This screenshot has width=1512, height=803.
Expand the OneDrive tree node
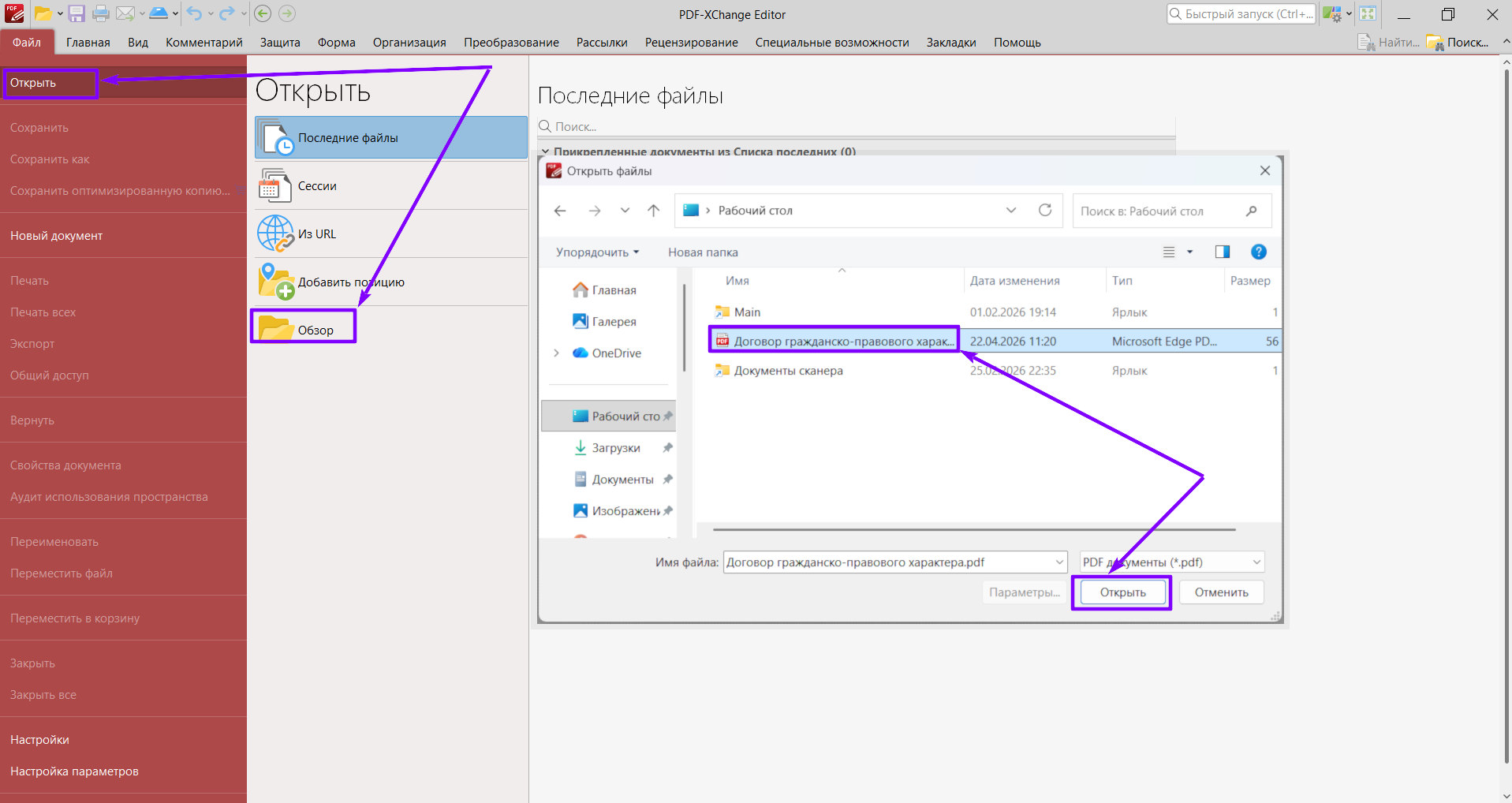[556, 353]
